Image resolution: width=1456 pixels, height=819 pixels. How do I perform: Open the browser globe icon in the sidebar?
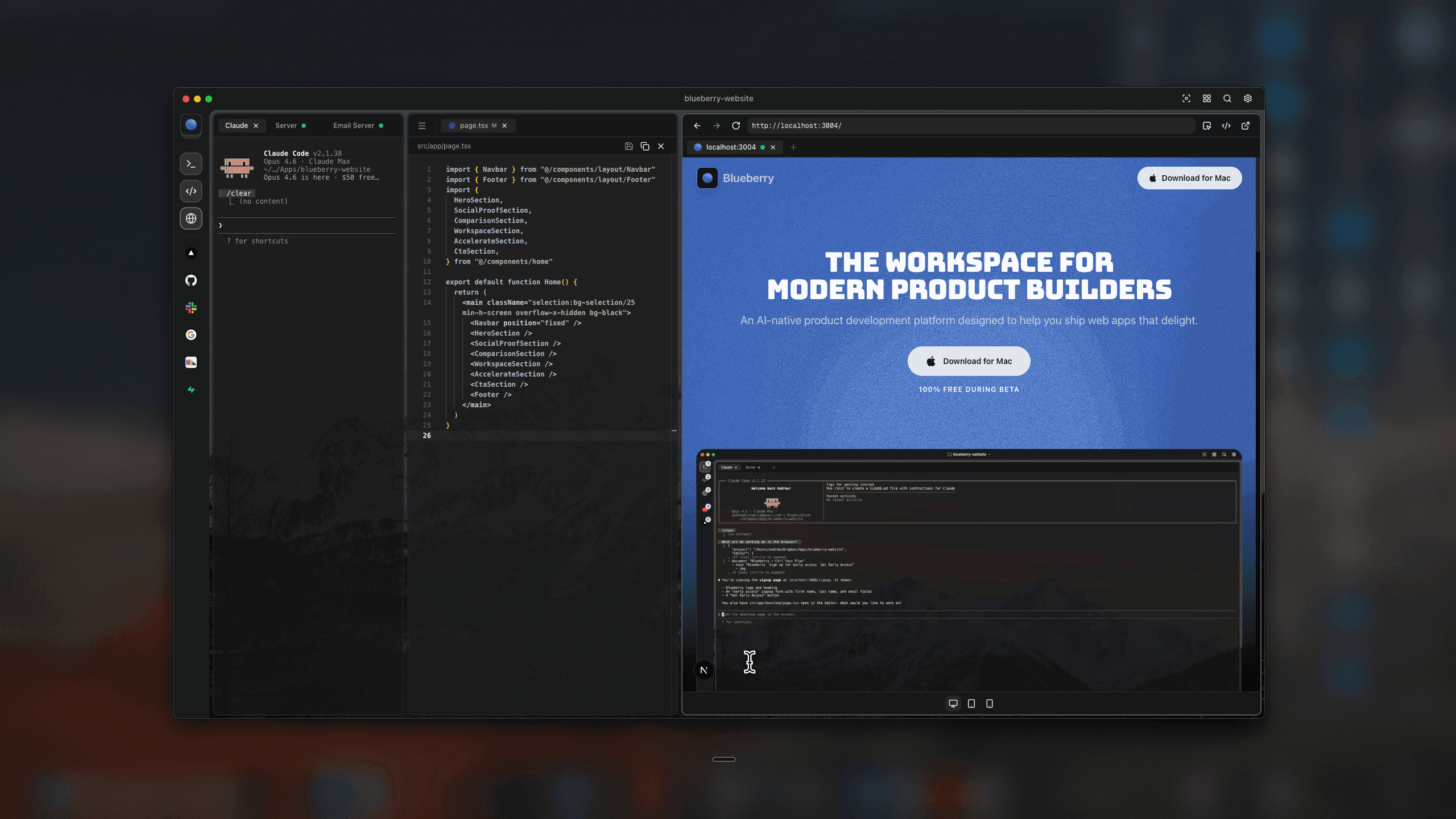(191, 218)
